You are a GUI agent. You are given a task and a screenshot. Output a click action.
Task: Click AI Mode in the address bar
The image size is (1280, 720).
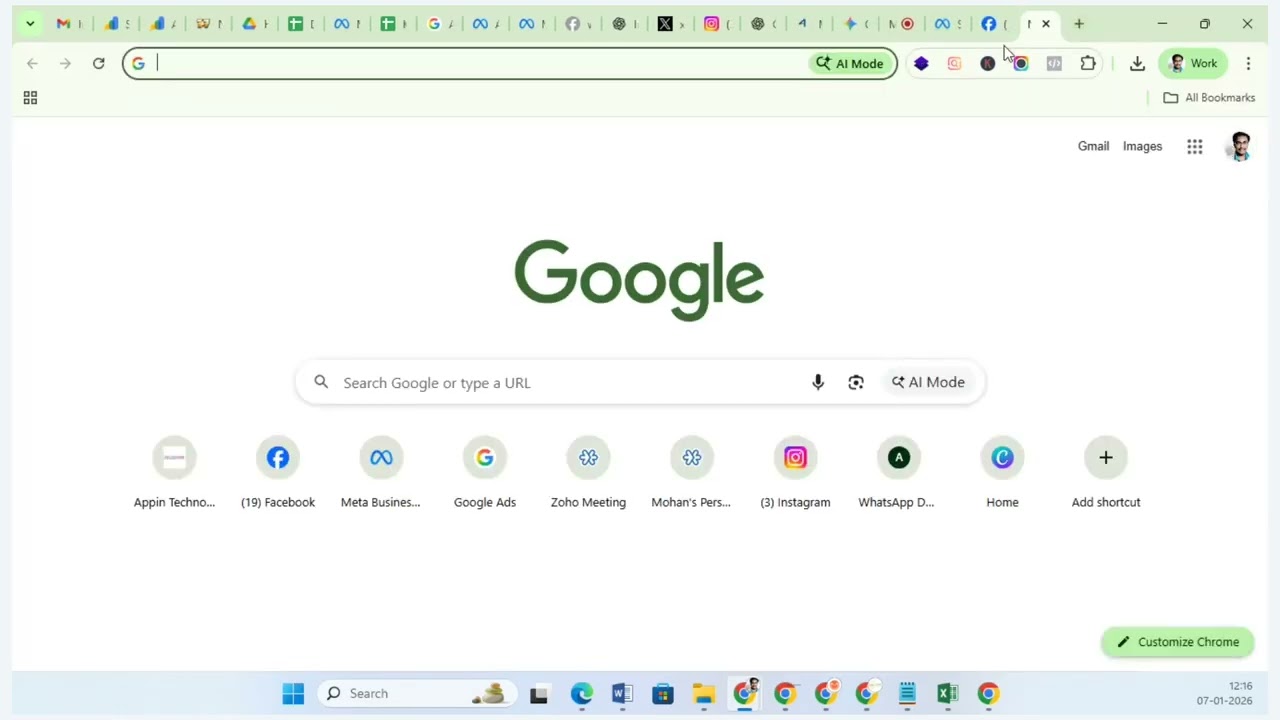coord(849,63)
